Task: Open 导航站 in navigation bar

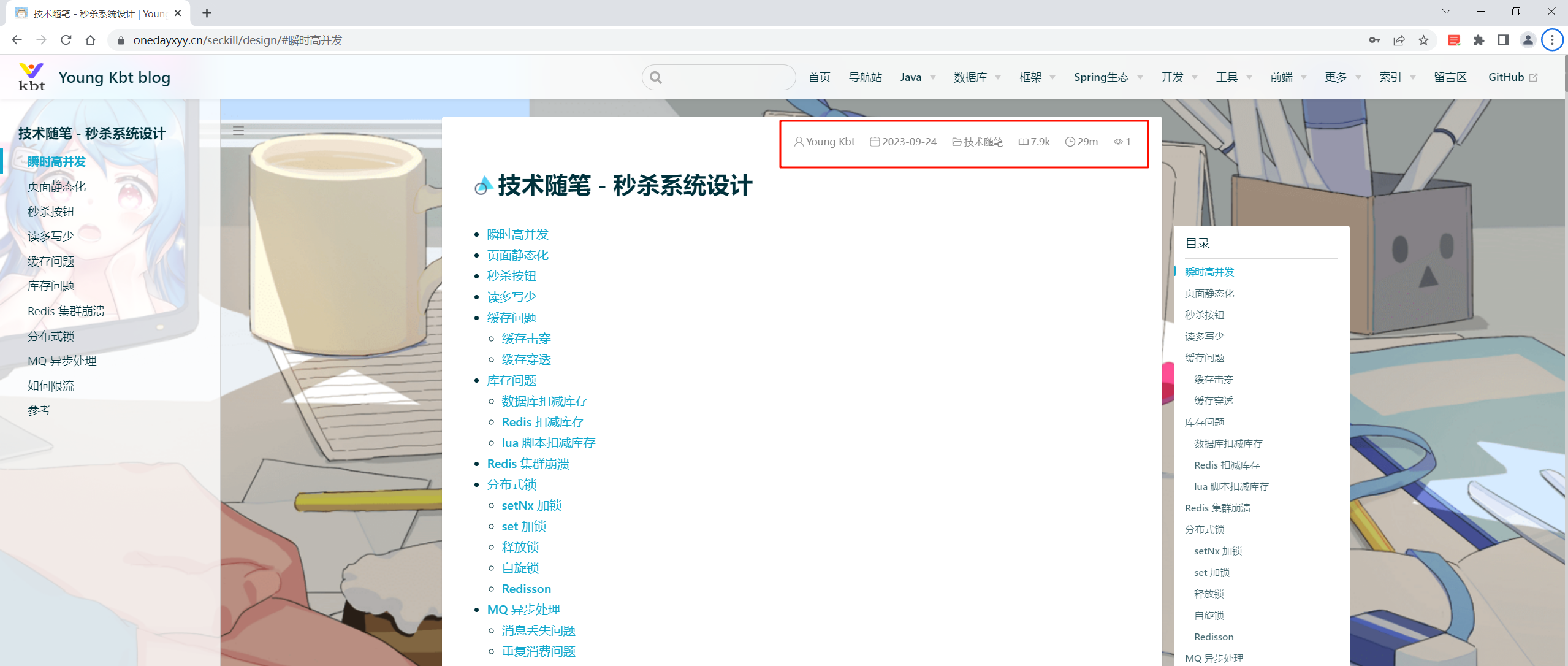Action: coord(865,77)
